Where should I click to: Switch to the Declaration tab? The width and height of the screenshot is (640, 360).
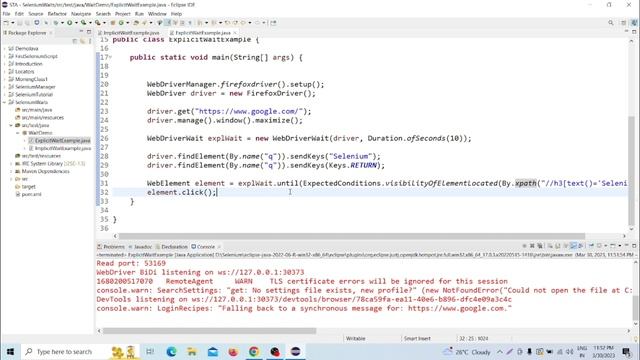171,247
